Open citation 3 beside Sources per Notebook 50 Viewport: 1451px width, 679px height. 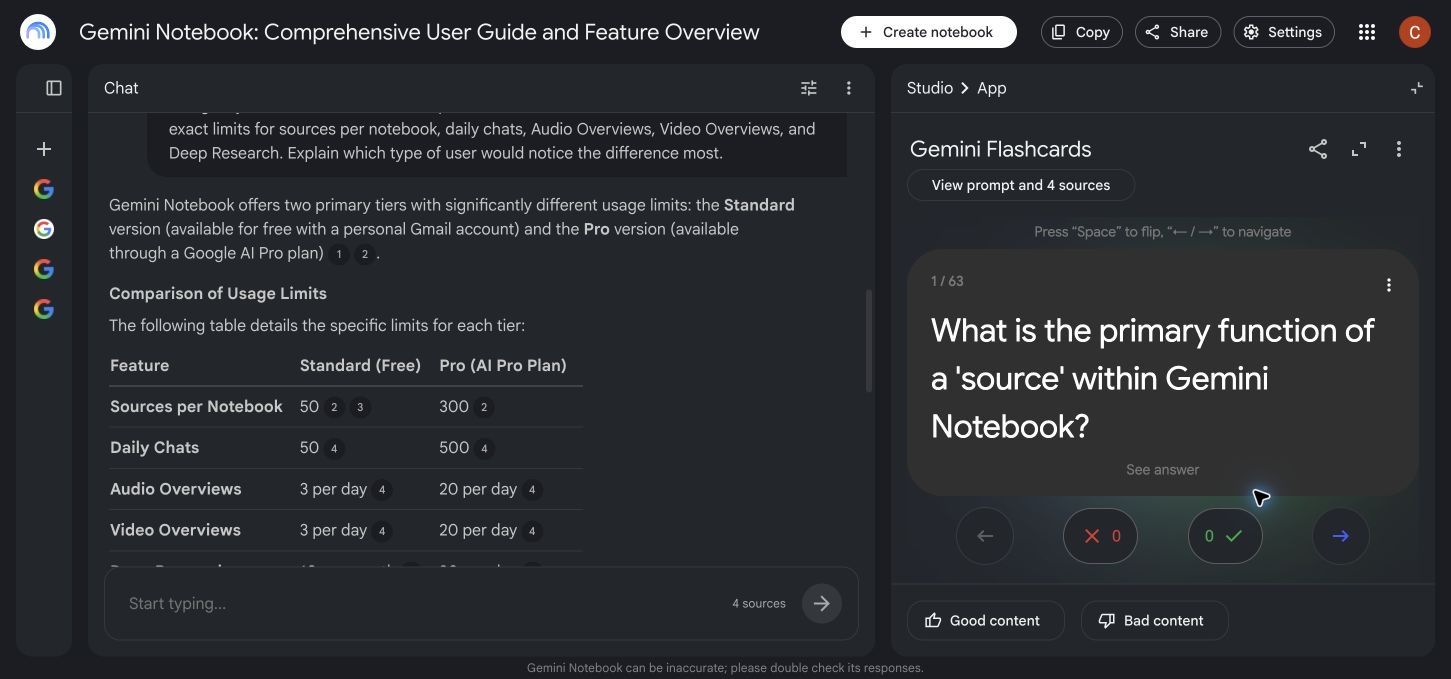360,407
